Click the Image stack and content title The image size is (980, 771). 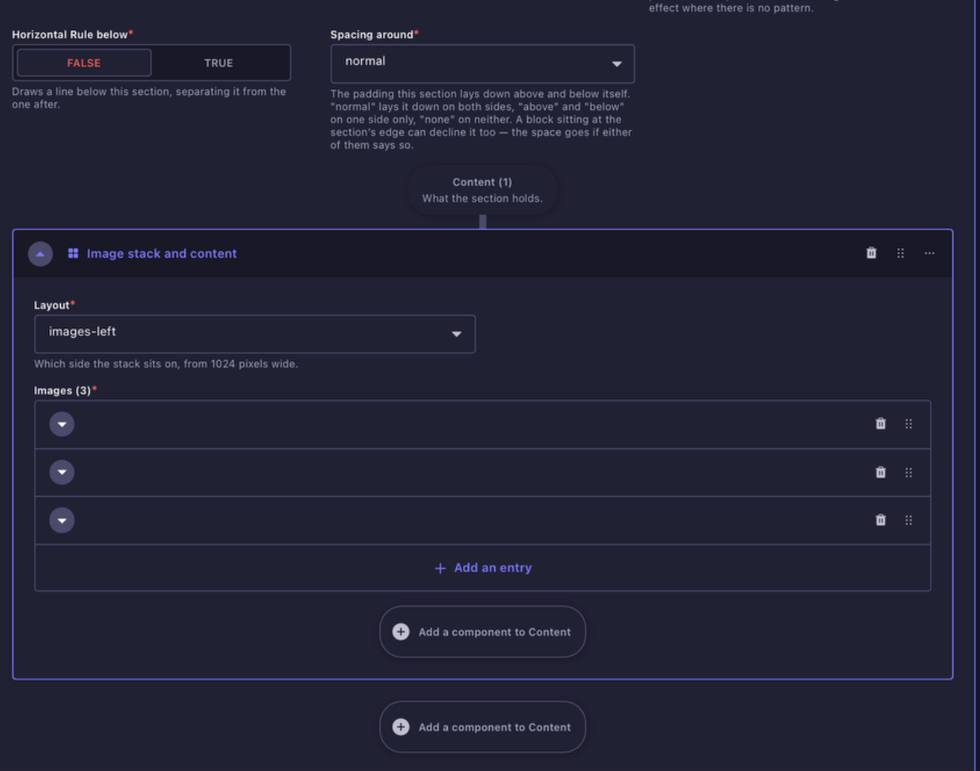coord(161,254)
